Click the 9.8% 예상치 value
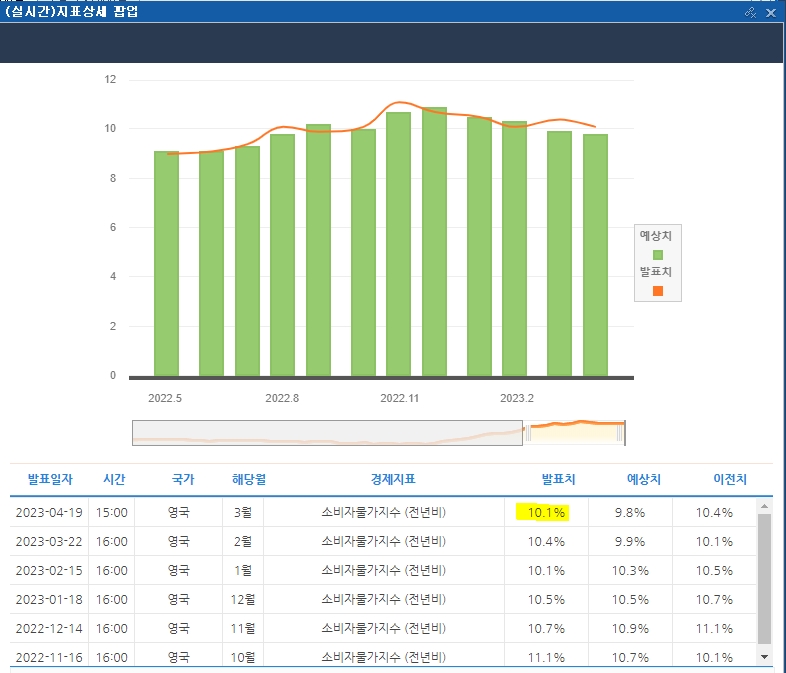Viewport: 786px width, 673px height. (x=630, y=513)
